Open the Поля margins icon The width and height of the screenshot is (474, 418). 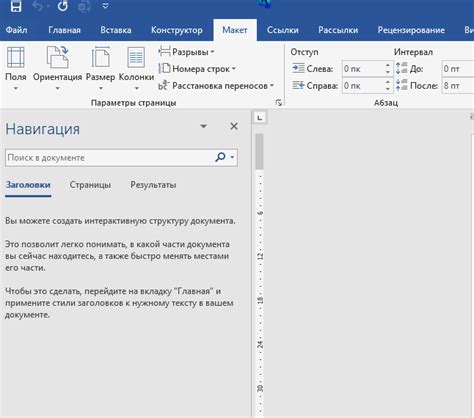pyautogui.click(x=16, y=57)
